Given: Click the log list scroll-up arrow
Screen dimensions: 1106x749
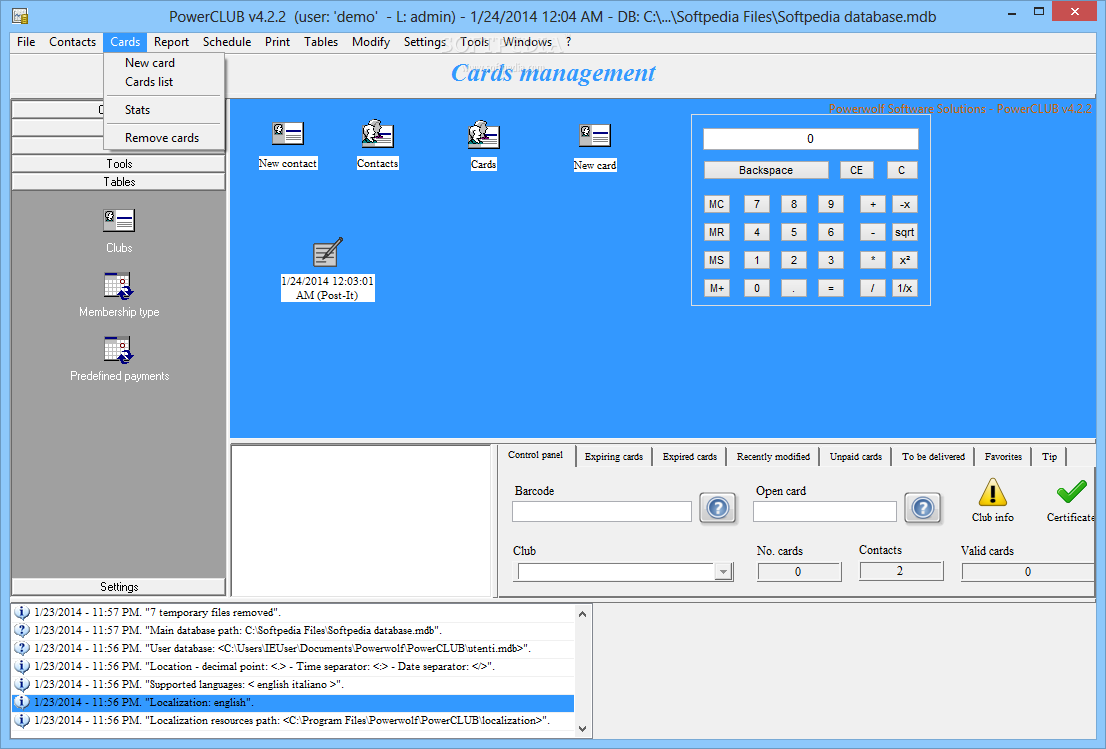Looking at the screenshot, I should (x=583, y=614).
